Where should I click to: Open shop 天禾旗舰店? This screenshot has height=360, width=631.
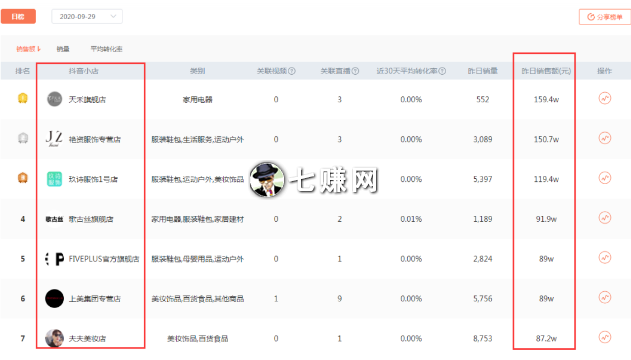coord(87,99)
